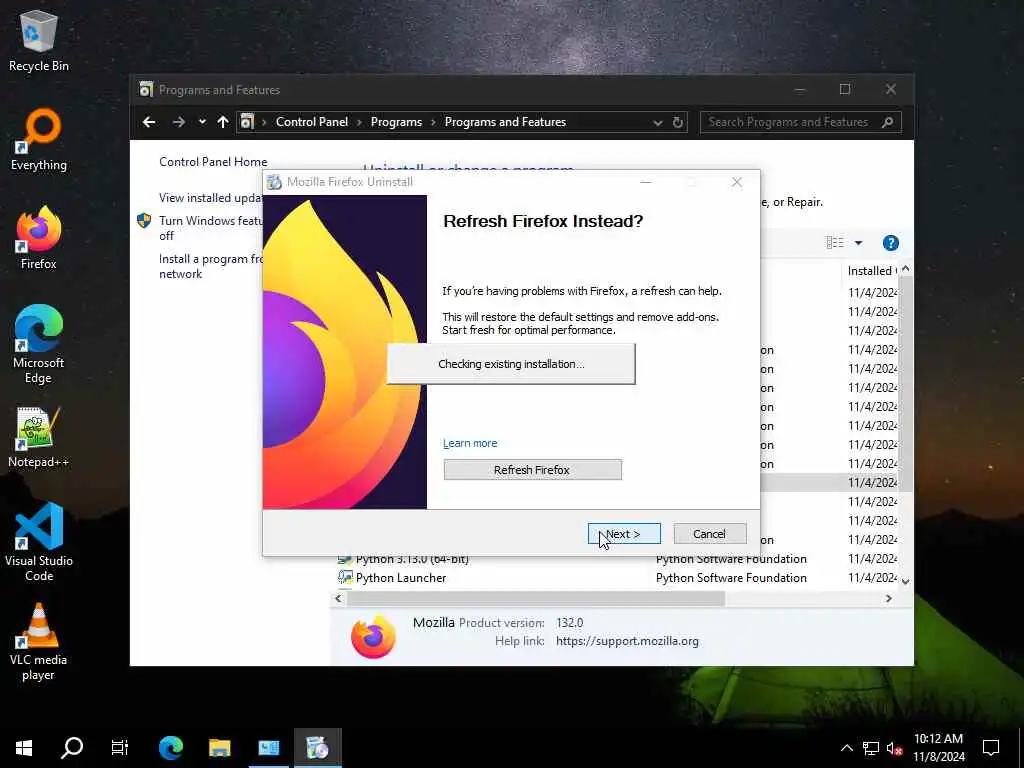Viewport: 1024px width, 768px height.
Task: Select the Python 3.13.0 (64-bit) row
Action: [617, 560]
